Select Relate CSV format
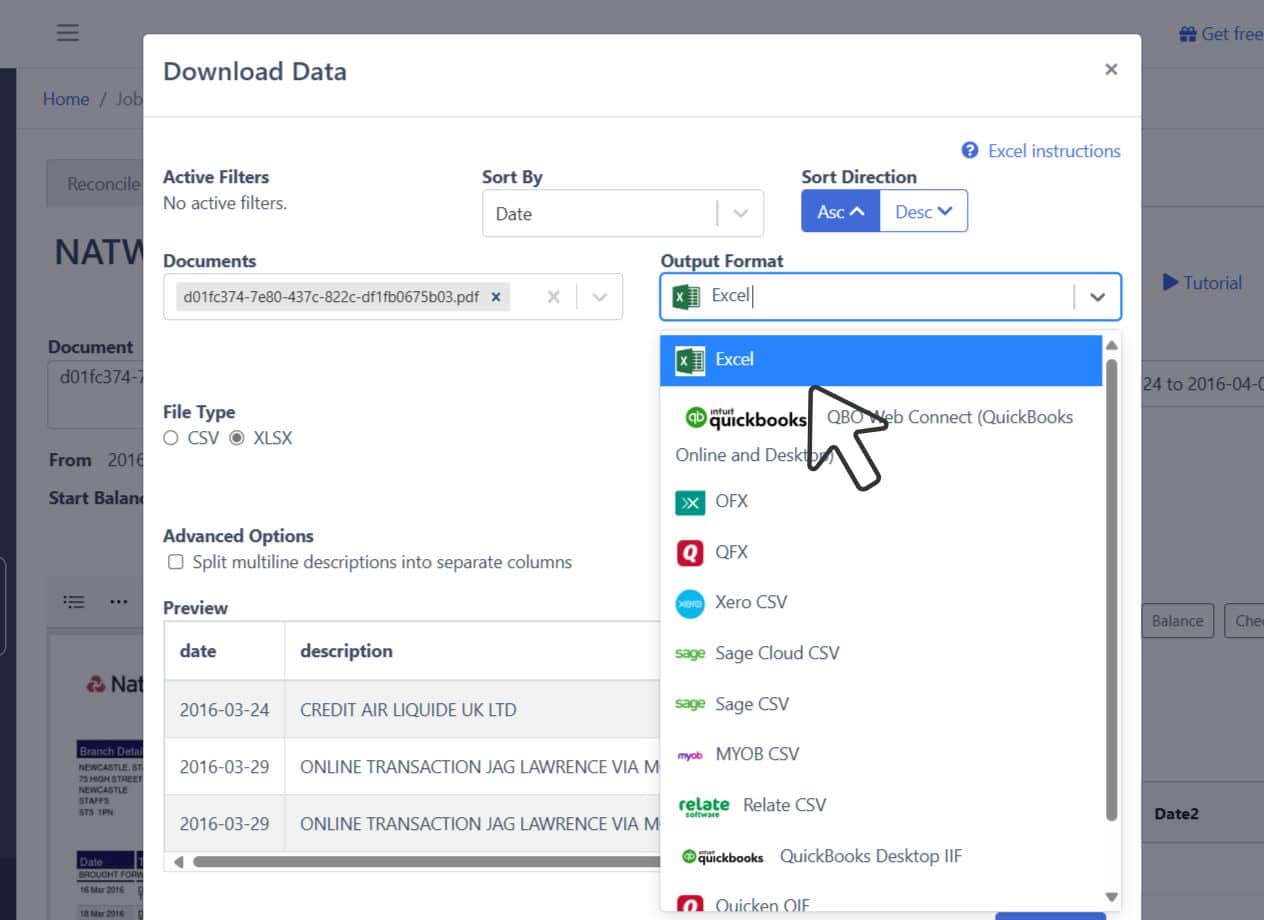 pos(881,805)
